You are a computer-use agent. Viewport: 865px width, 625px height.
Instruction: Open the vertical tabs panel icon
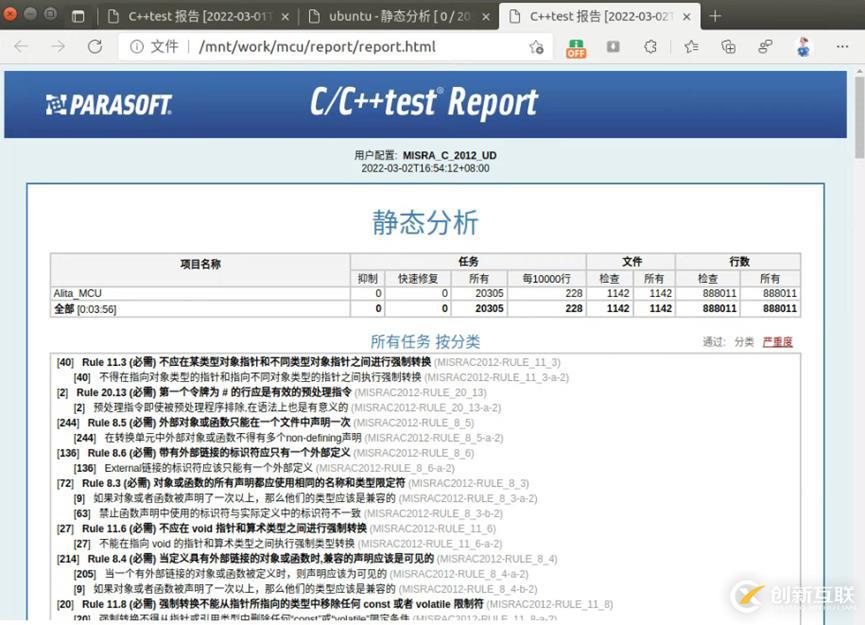tap(79, 16)
